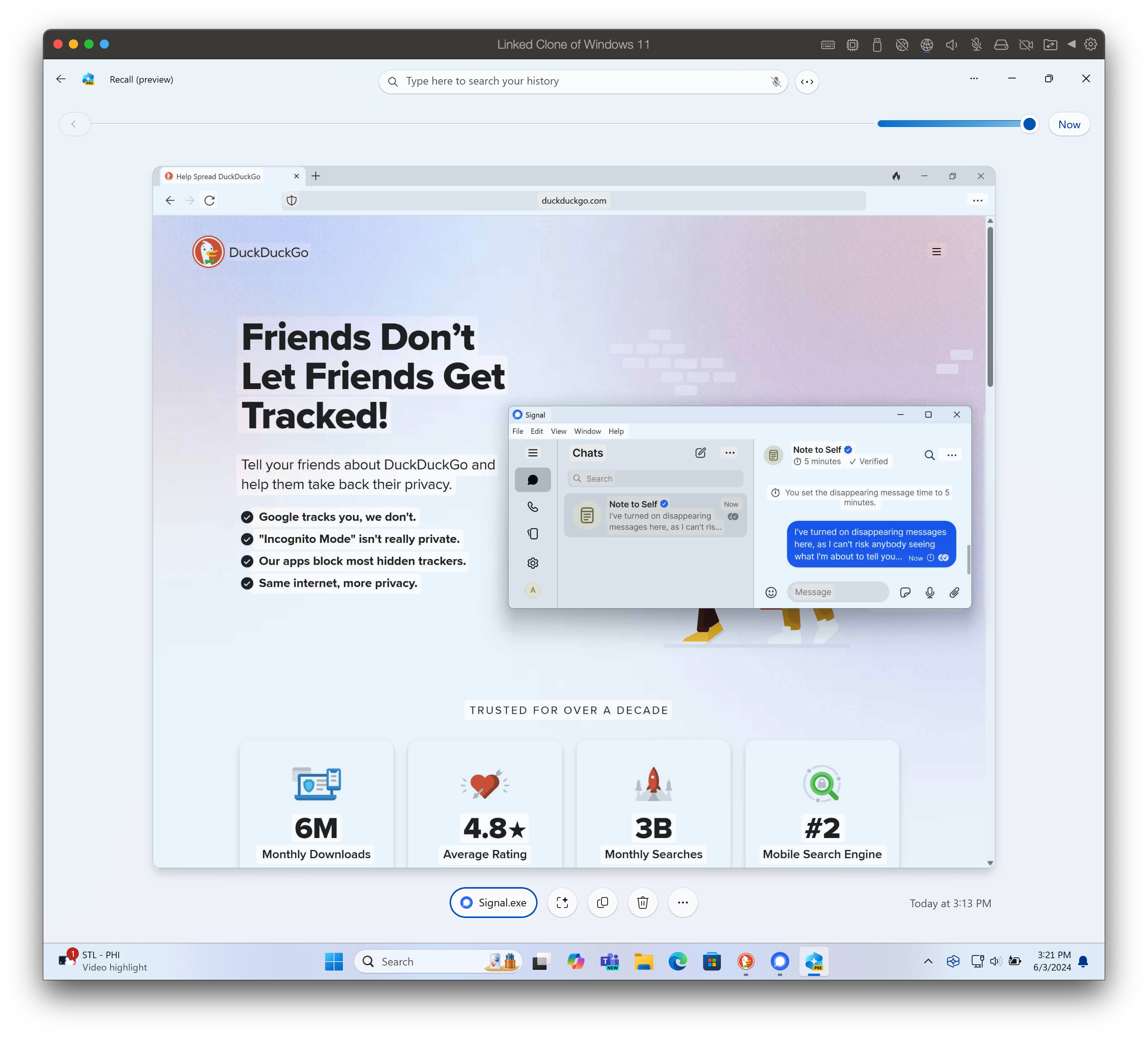This screenshot has width=1148, height=1037.
Task: Click the Copy snapshot icon
Action: click(603, 903)
